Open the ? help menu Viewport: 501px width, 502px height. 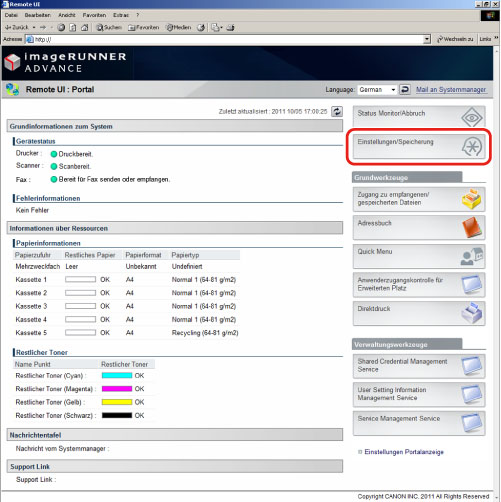[138, 15]
